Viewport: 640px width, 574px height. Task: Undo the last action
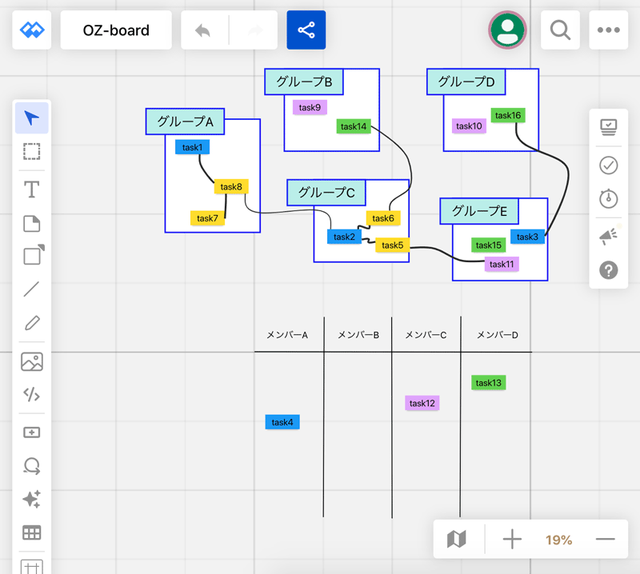(x=203, y=30)
